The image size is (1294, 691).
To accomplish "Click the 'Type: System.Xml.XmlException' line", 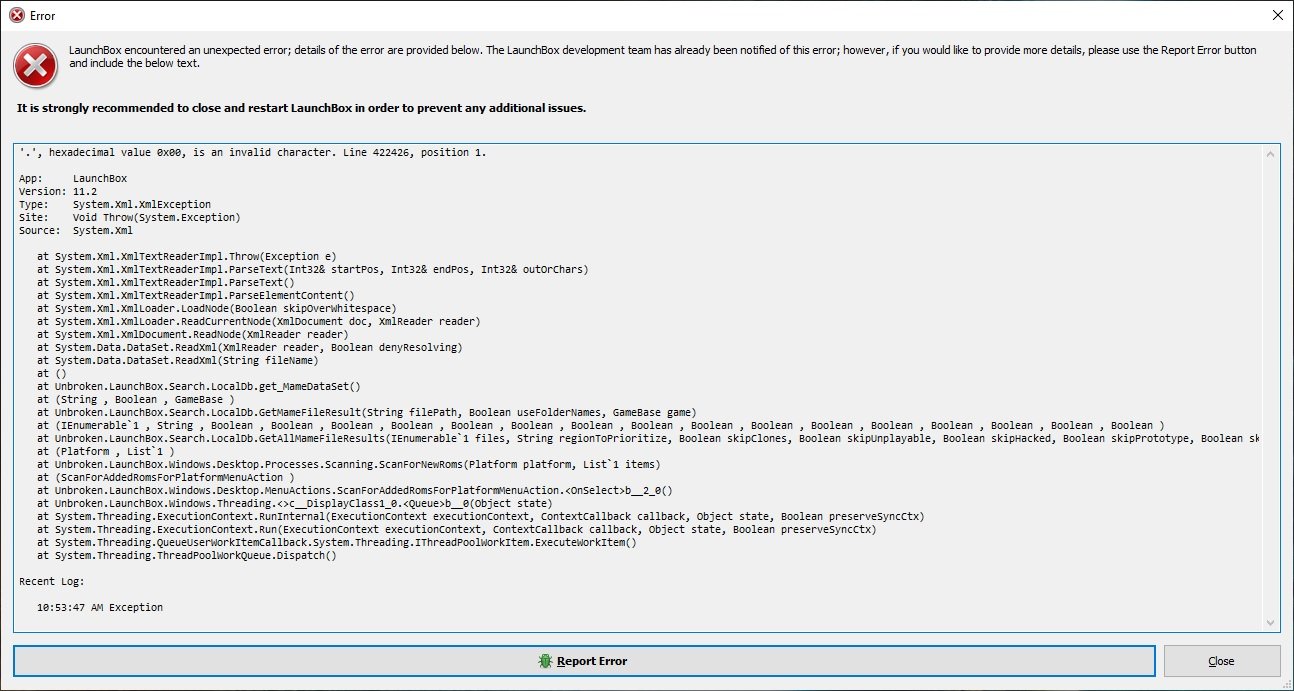I will point(115,204).
